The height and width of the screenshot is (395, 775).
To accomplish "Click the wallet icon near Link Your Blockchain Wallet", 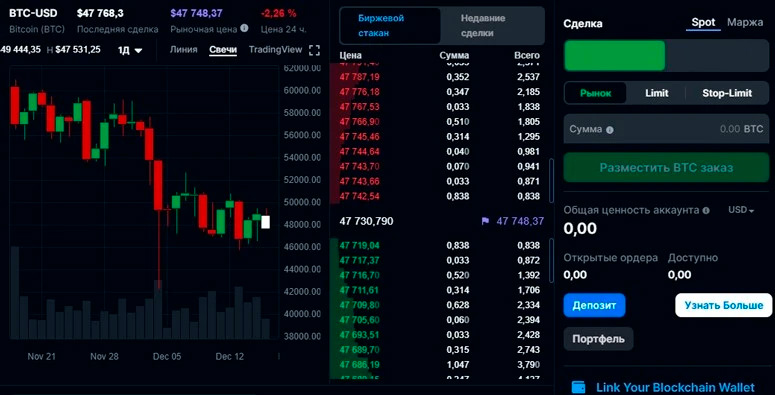I will 578,387.
